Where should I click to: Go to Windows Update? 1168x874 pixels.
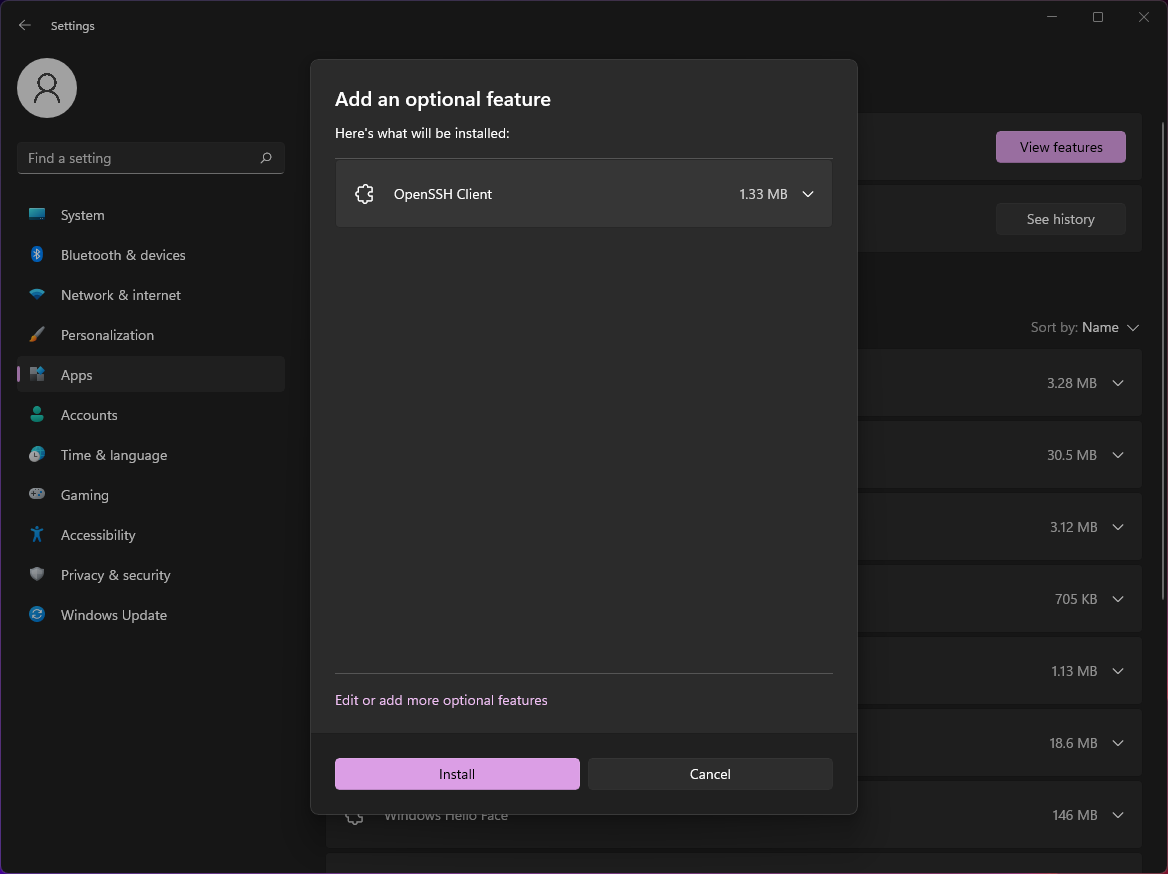tap(150, 615)
